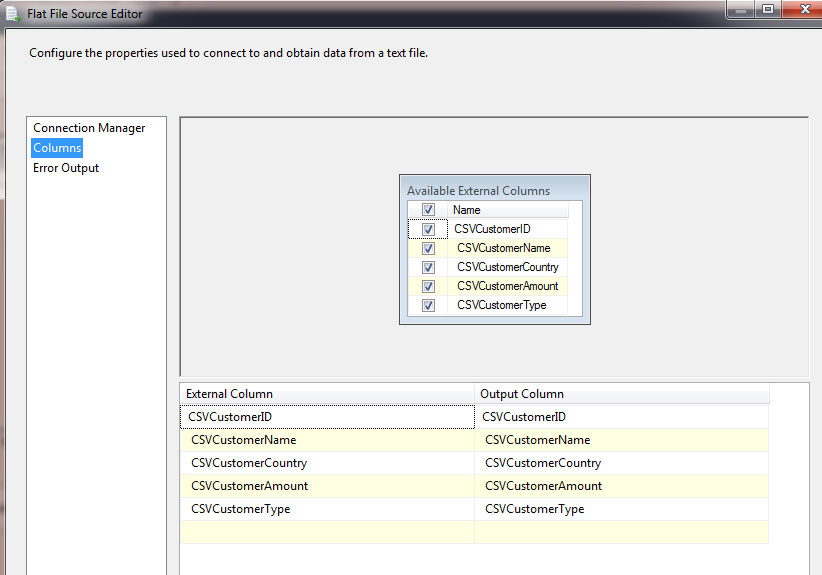Click the Available External Columns title bar

[x=494, y=190]
